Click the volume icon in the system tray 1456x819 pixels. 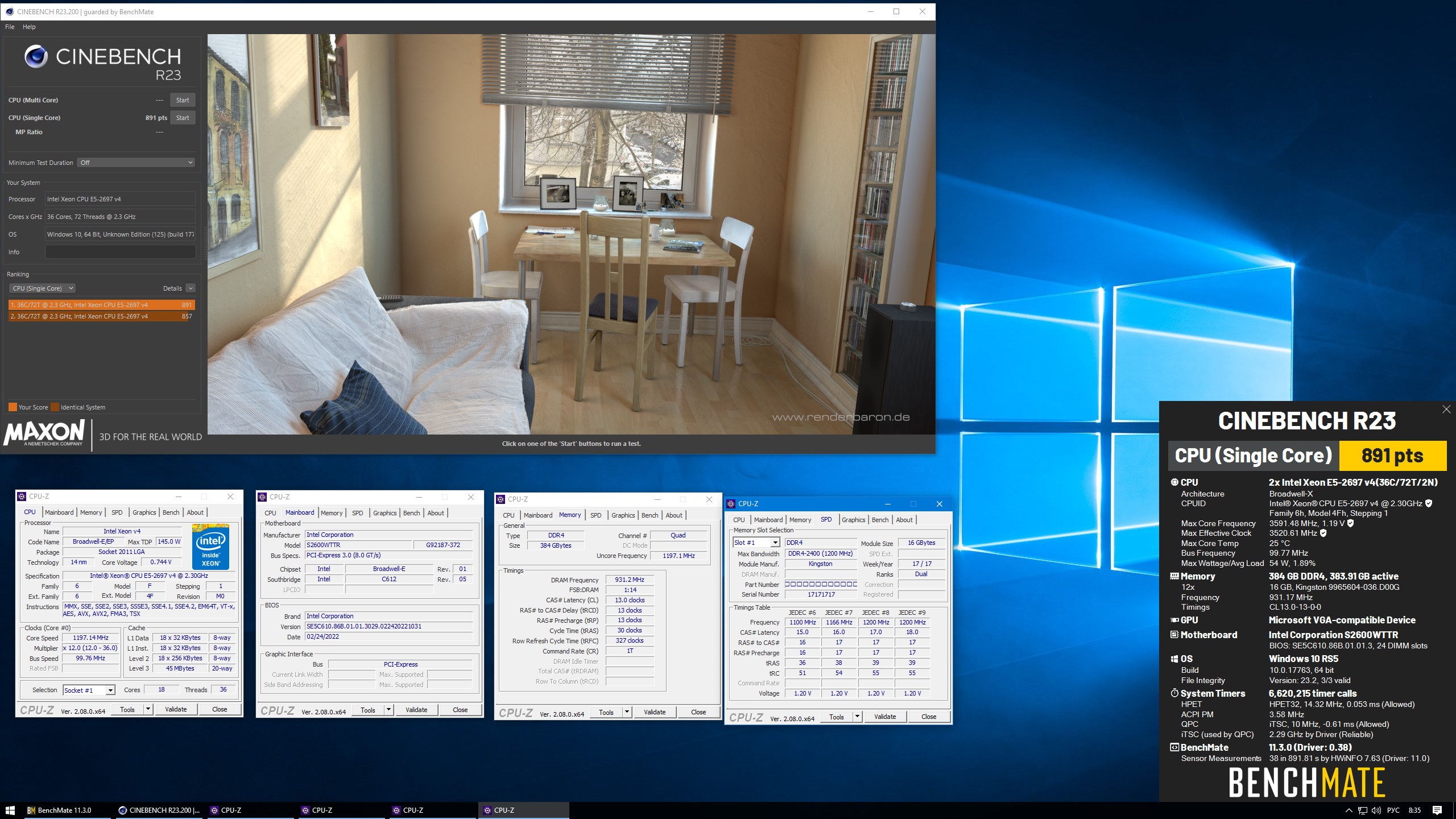coord(1376,810)
